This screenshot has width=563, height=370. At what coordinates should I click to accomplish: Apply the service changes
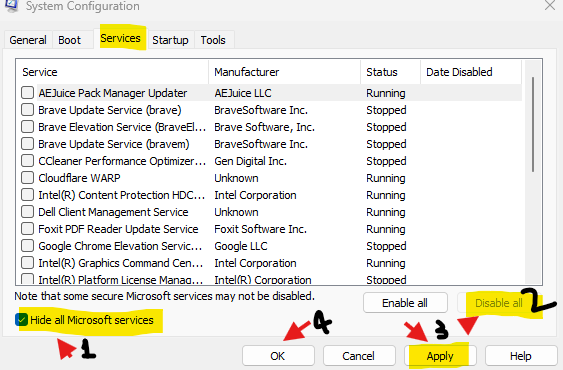(440, 356)
